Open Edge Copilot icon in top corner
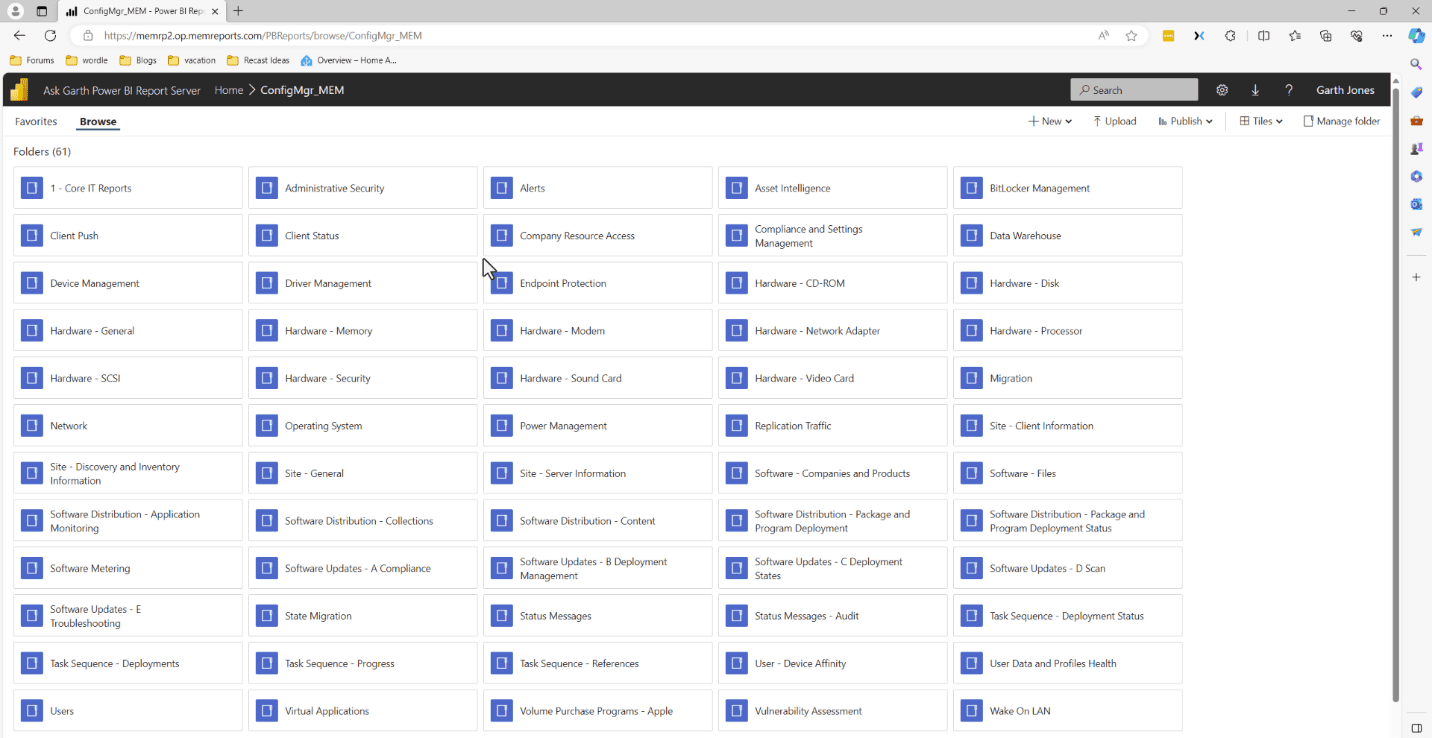 click(1416, 35)
